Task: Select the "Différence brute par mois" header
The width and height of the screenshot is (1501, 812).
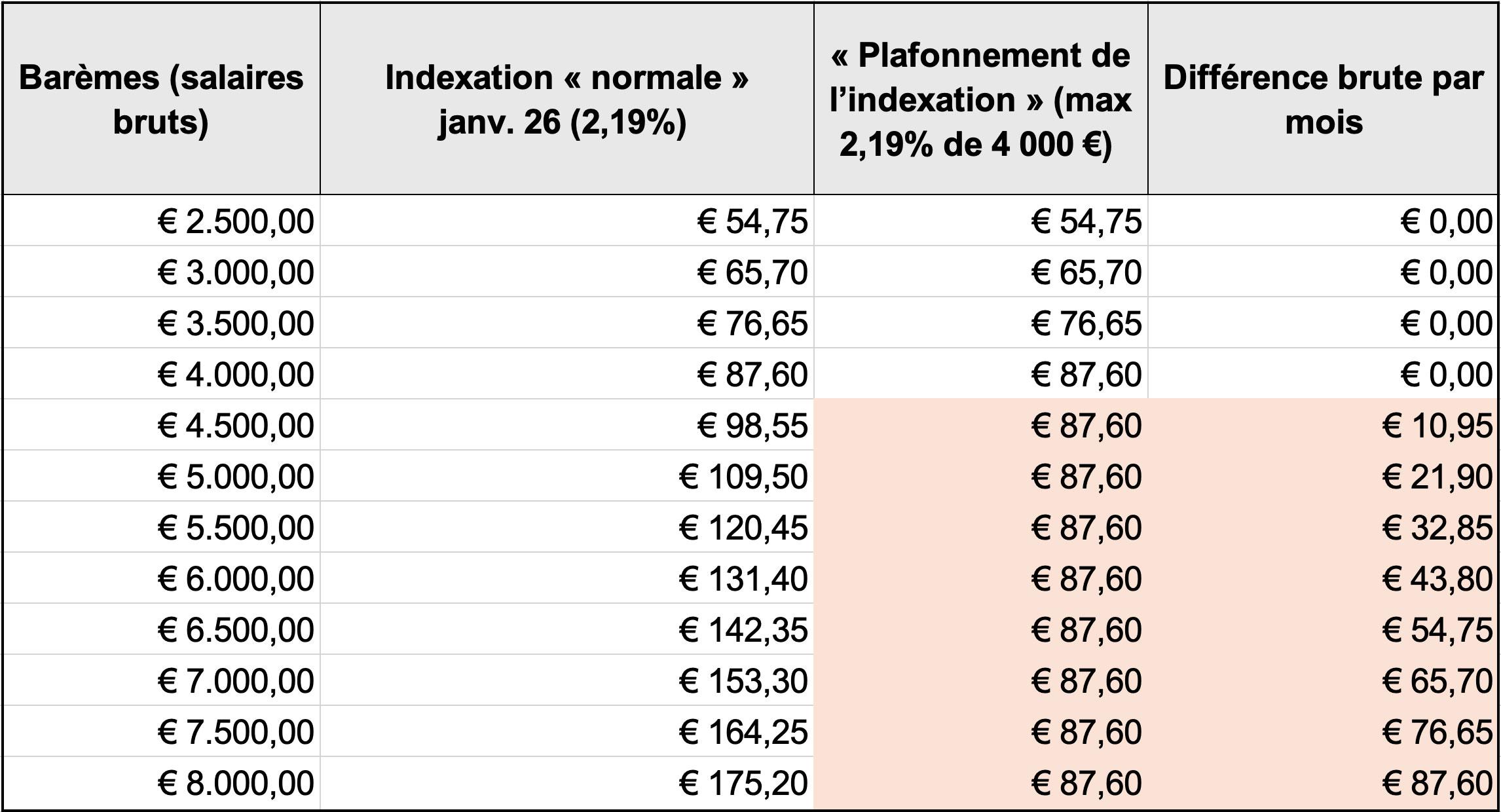Action: [1324, 100]
